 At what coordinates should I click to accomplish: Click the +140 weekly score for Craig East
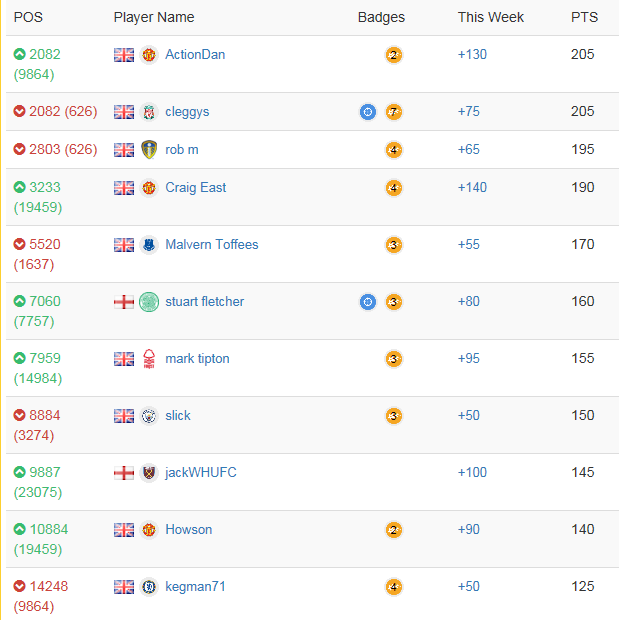[475, 188]
